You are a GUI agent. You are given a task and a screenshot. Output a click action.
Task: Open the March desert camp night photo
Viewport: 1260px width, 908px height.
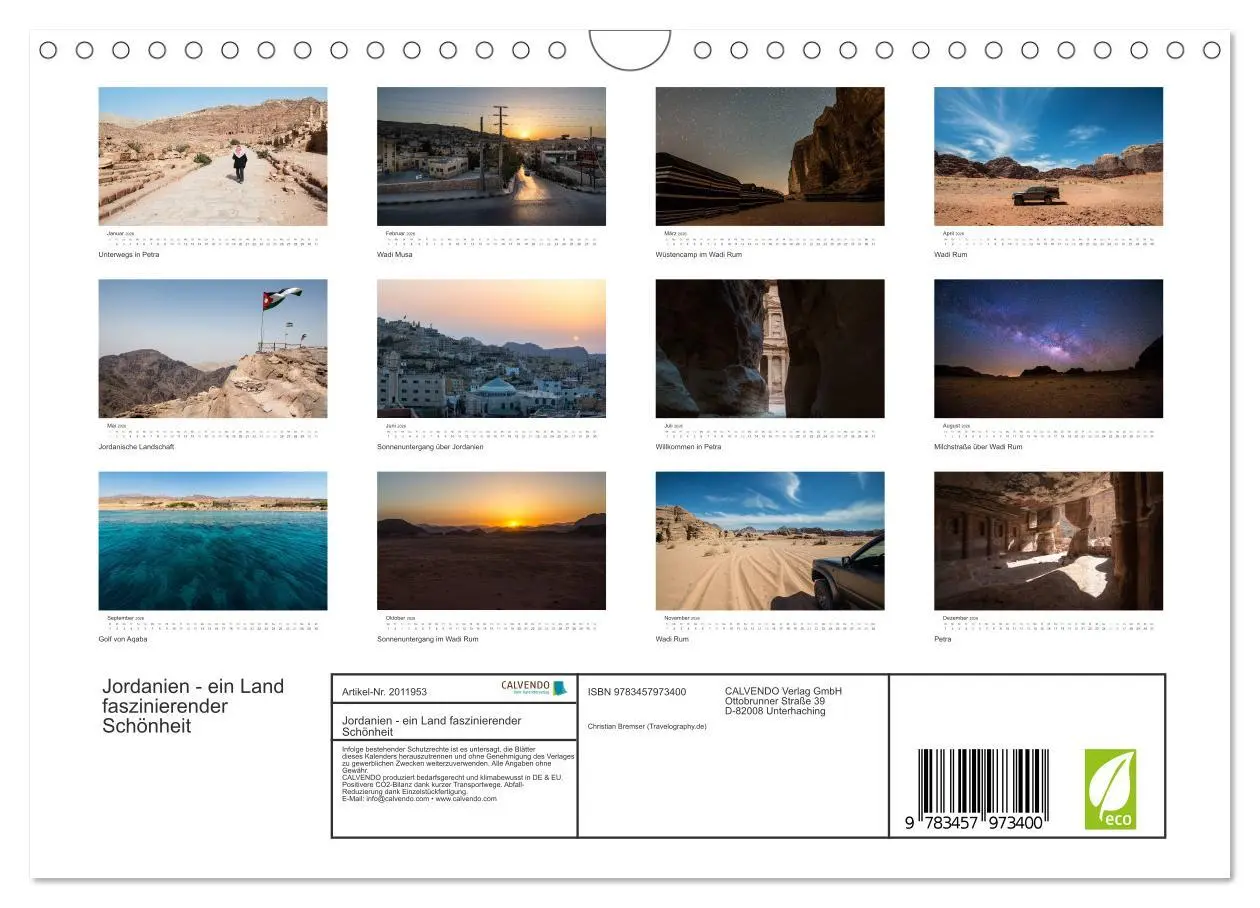(x=770, y=156)
